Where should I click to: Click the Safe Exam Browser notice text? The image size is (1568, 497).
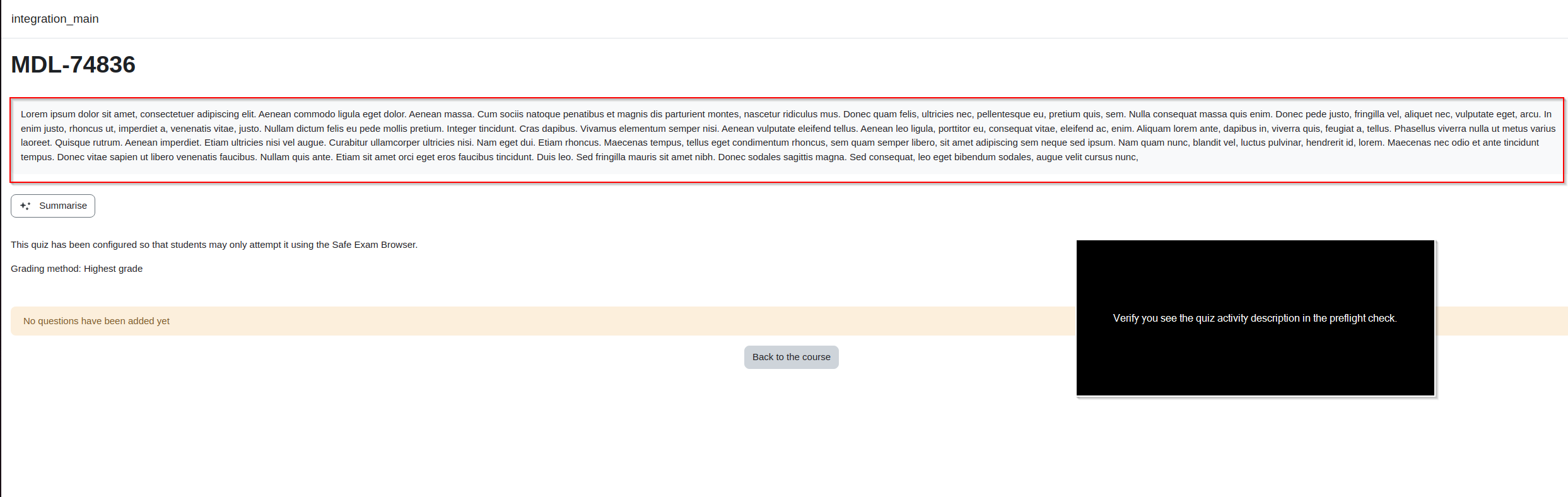click(214, 245)
